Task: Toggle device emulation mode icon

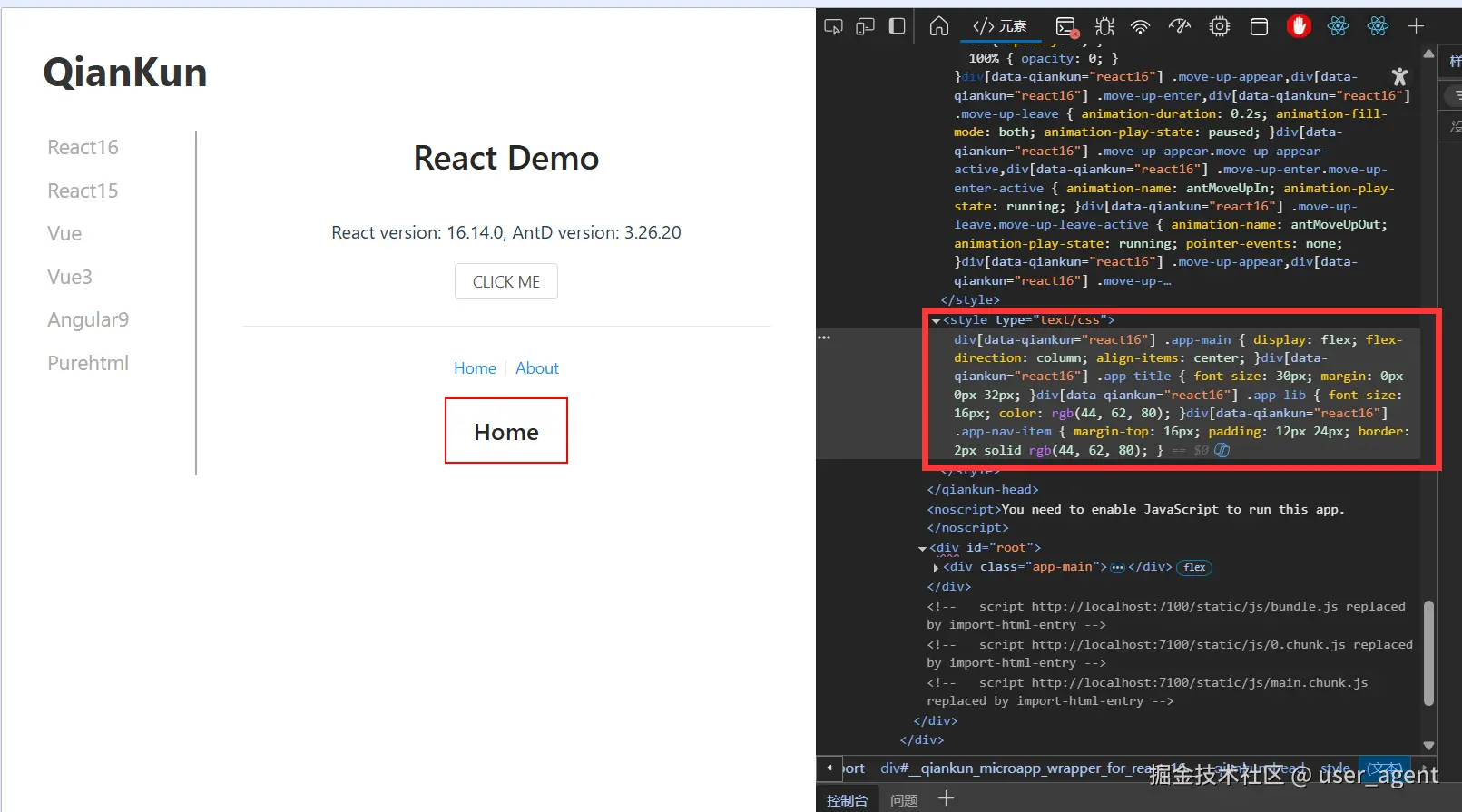Action: tap(865, 26)
